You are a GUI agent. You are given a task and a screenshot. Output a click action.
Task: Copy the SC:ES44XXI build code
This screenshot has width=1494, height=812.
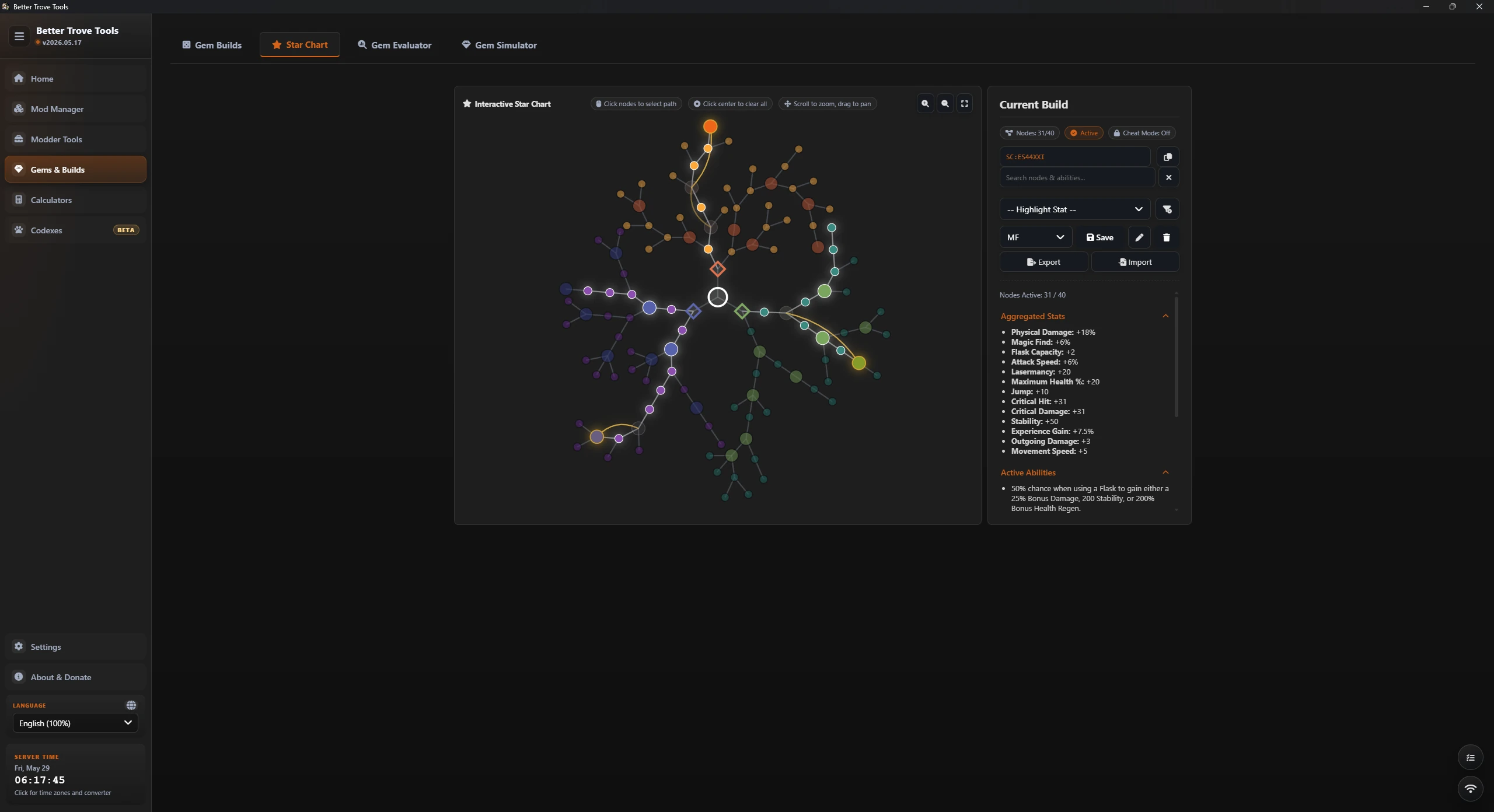tap(1168, 157)
